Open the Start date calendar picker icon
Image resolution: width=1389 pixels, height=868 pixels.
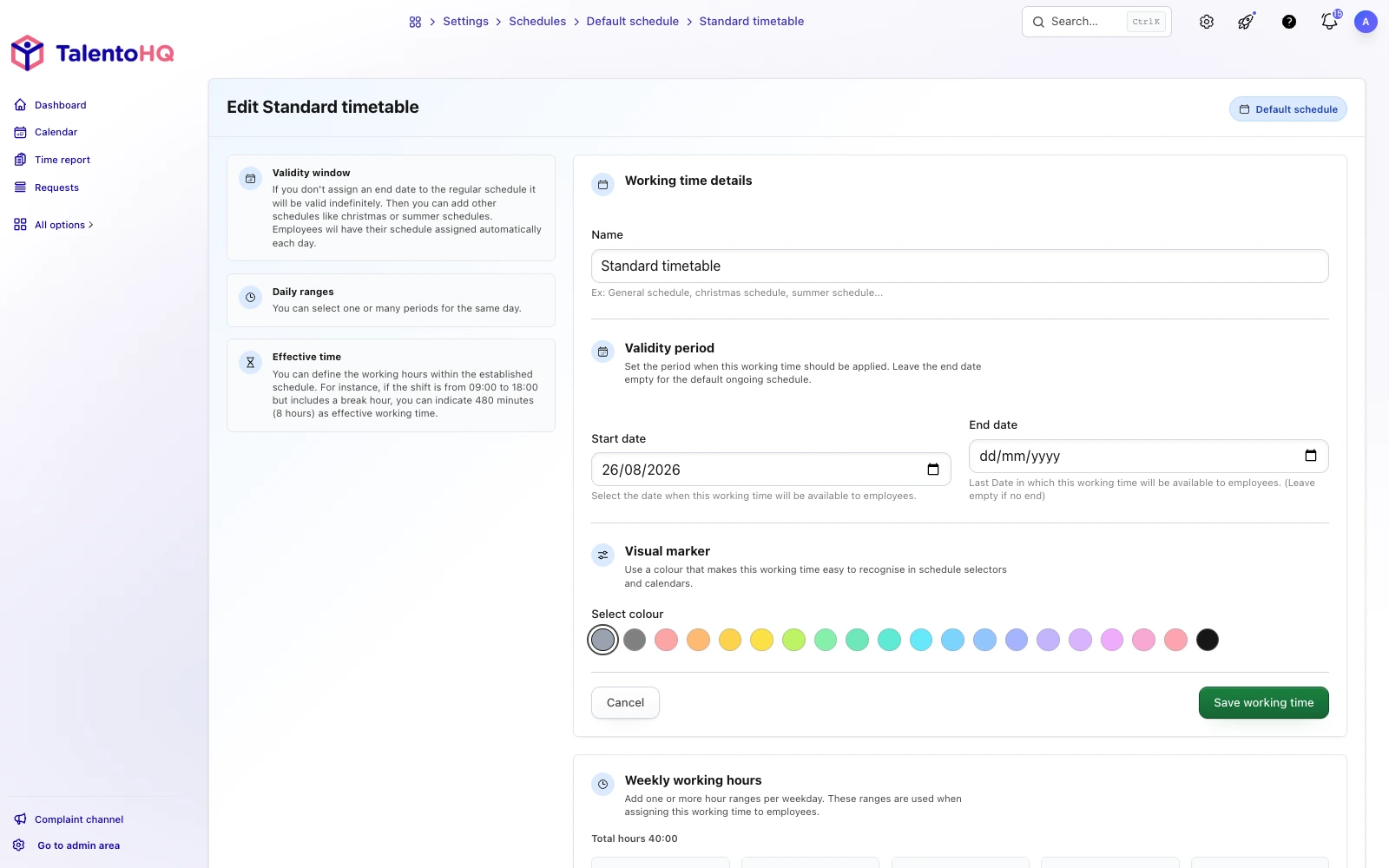tap(933, 470)
